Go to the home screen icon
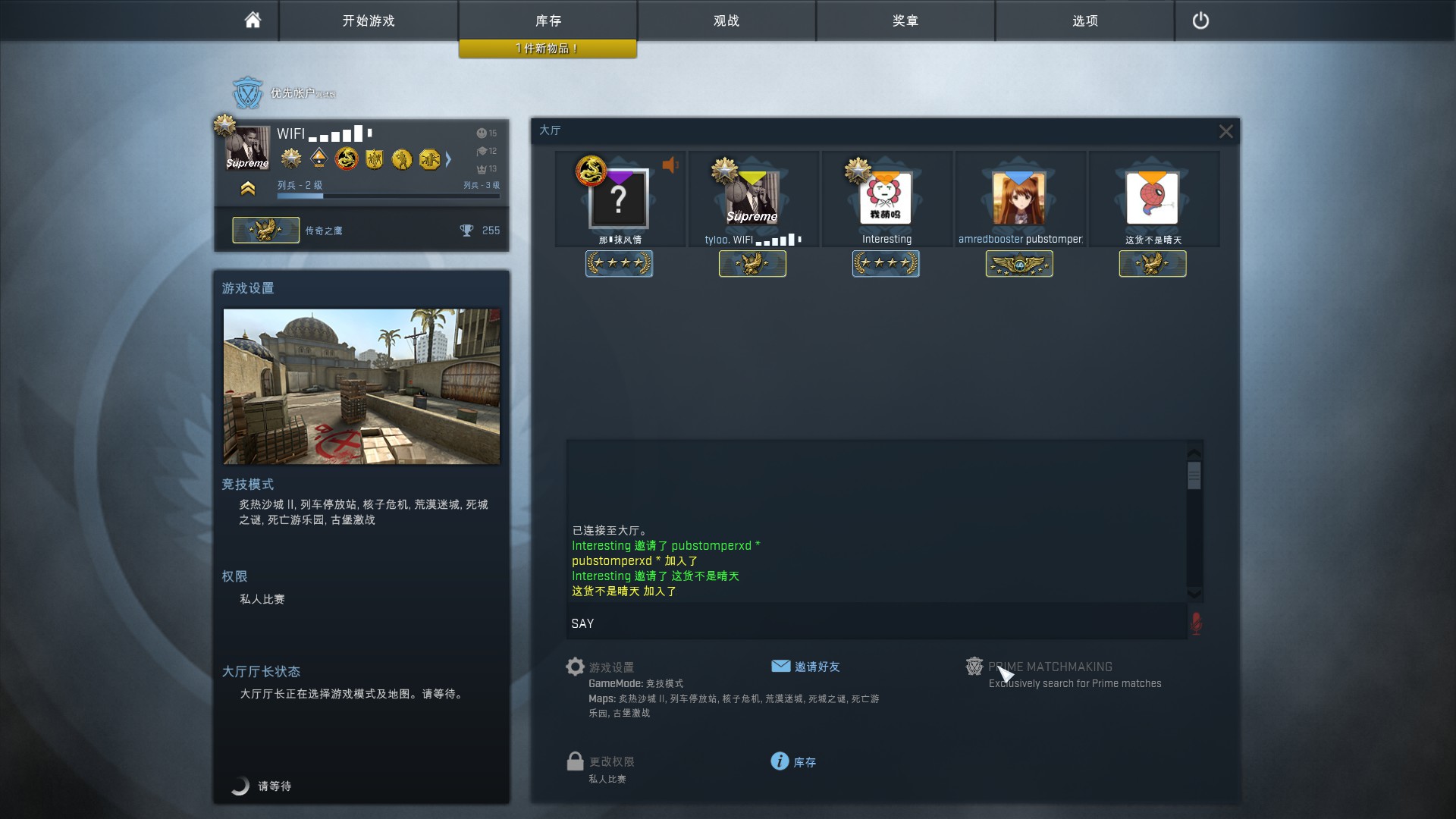 point(253,20)
